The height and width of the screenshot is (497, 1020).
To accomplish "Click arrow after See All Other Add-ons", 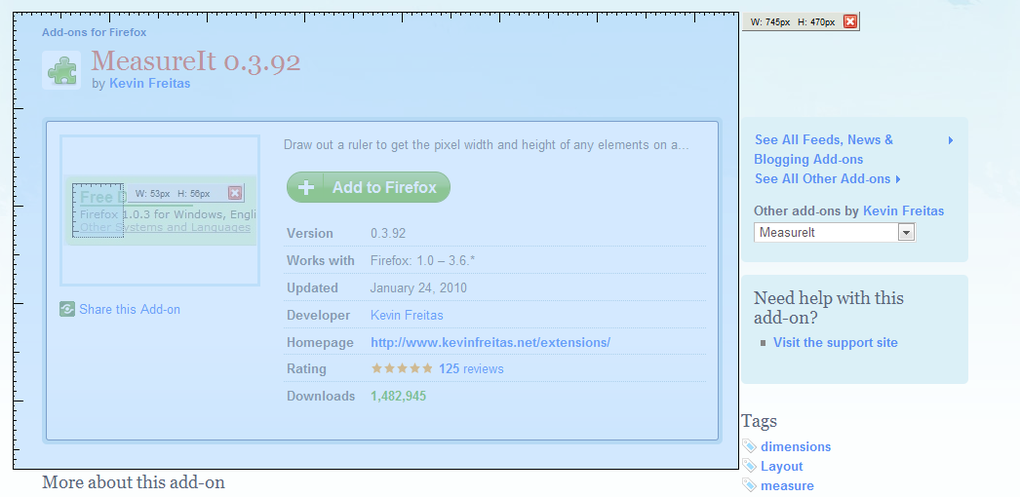I will (x=898, y=179).
